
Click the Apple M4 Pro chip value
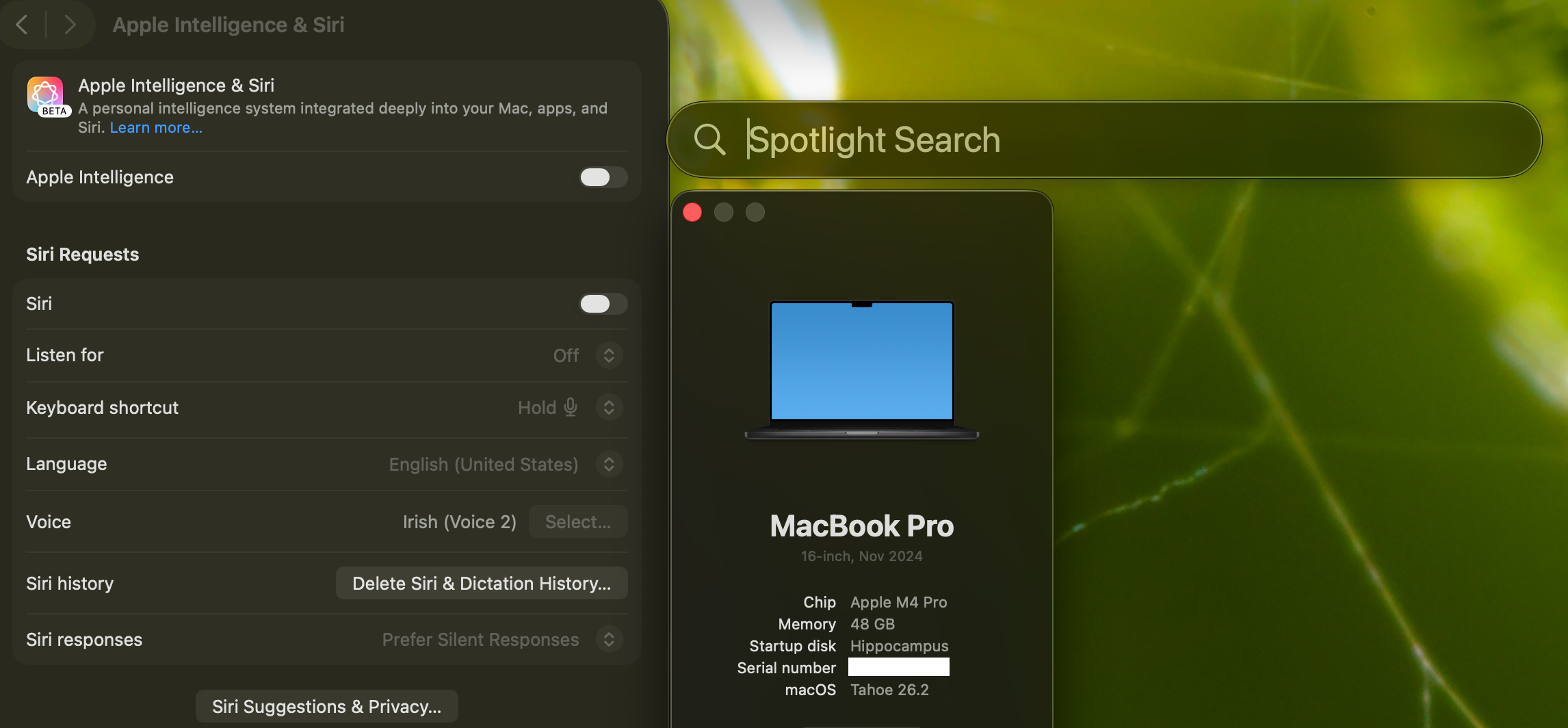(899, 602)
